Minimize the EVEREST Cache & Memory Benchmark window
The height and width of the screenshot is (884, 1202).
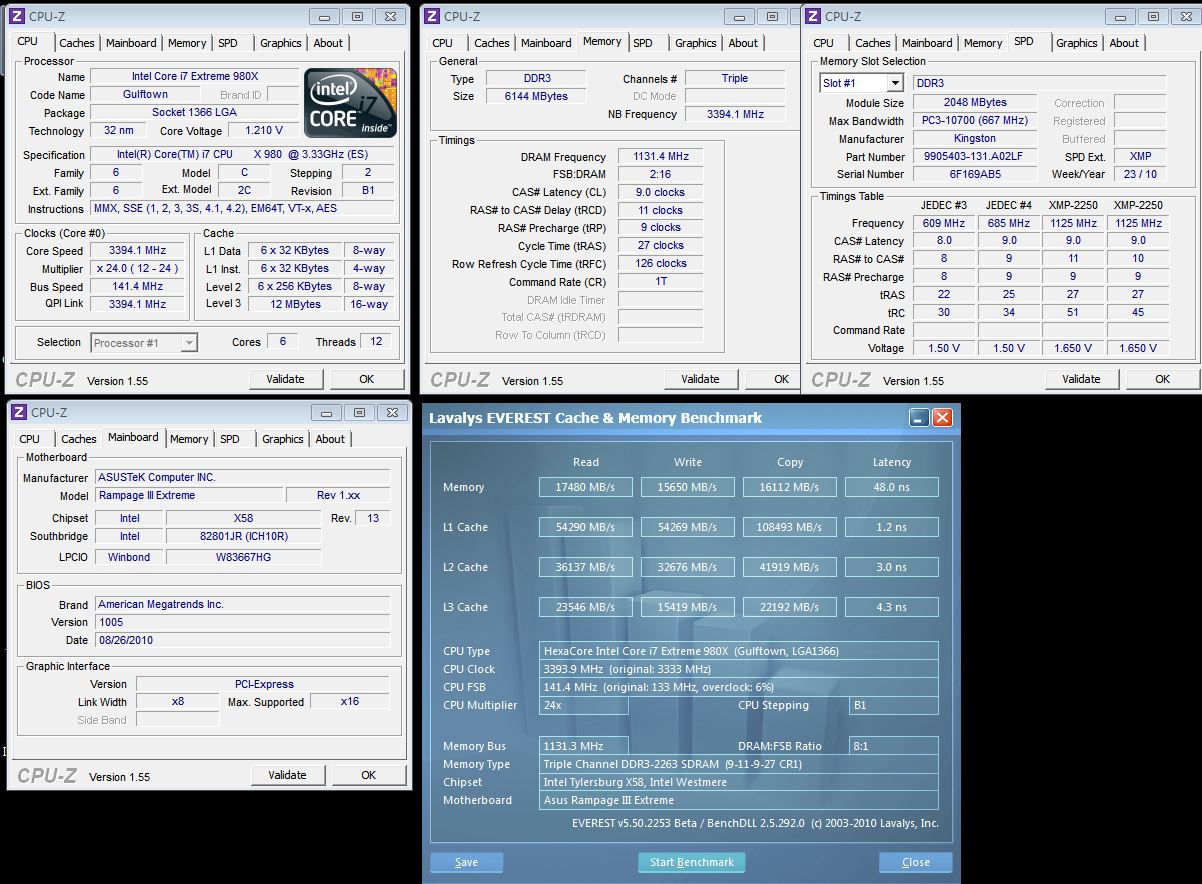[919, 418]
